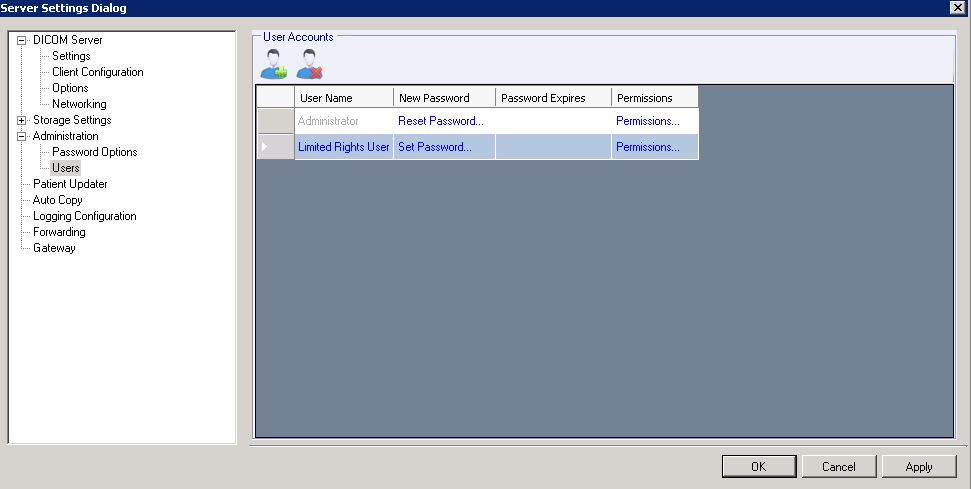
Task: Click the Add User icon
Action: 274,64
